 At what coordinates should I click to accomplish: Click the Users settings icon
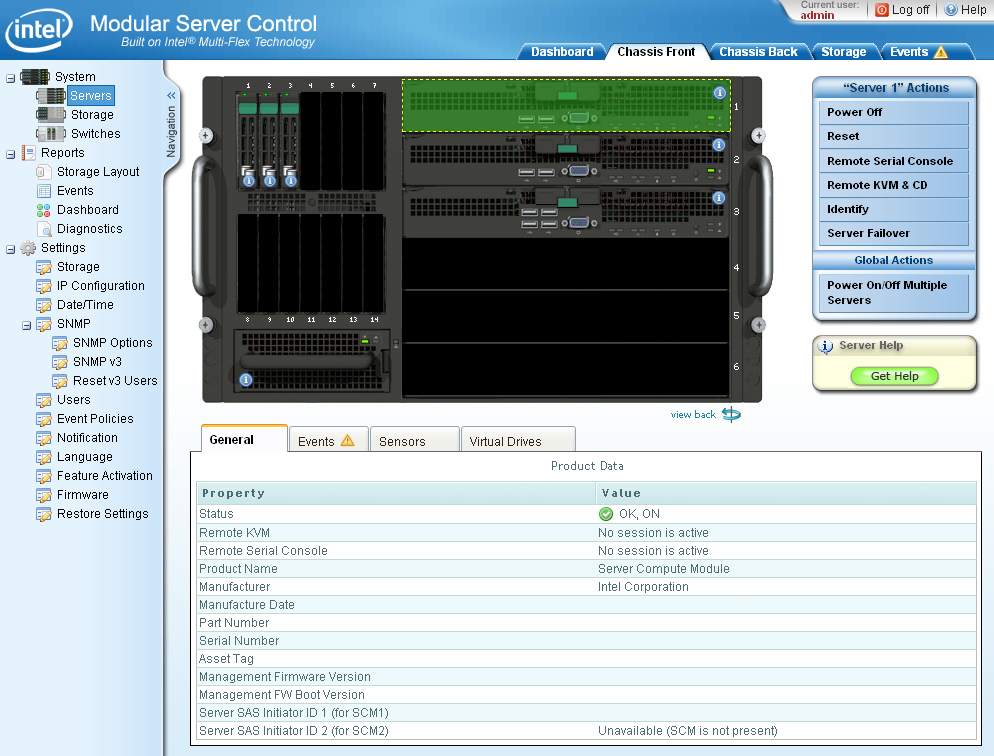[44, 400]
